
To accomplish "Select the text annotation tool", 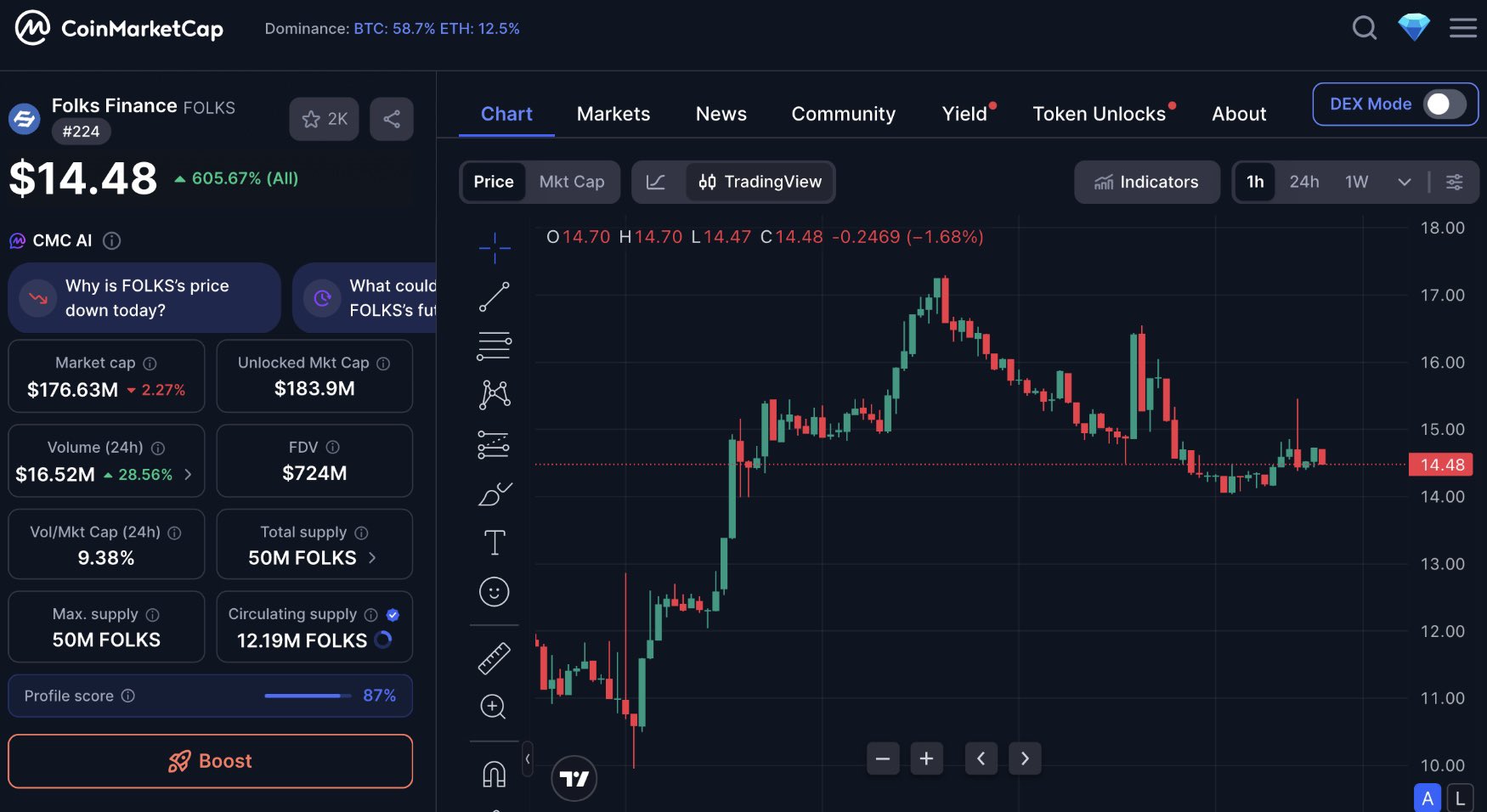I will pyautogui.click(x=495, y=542).
